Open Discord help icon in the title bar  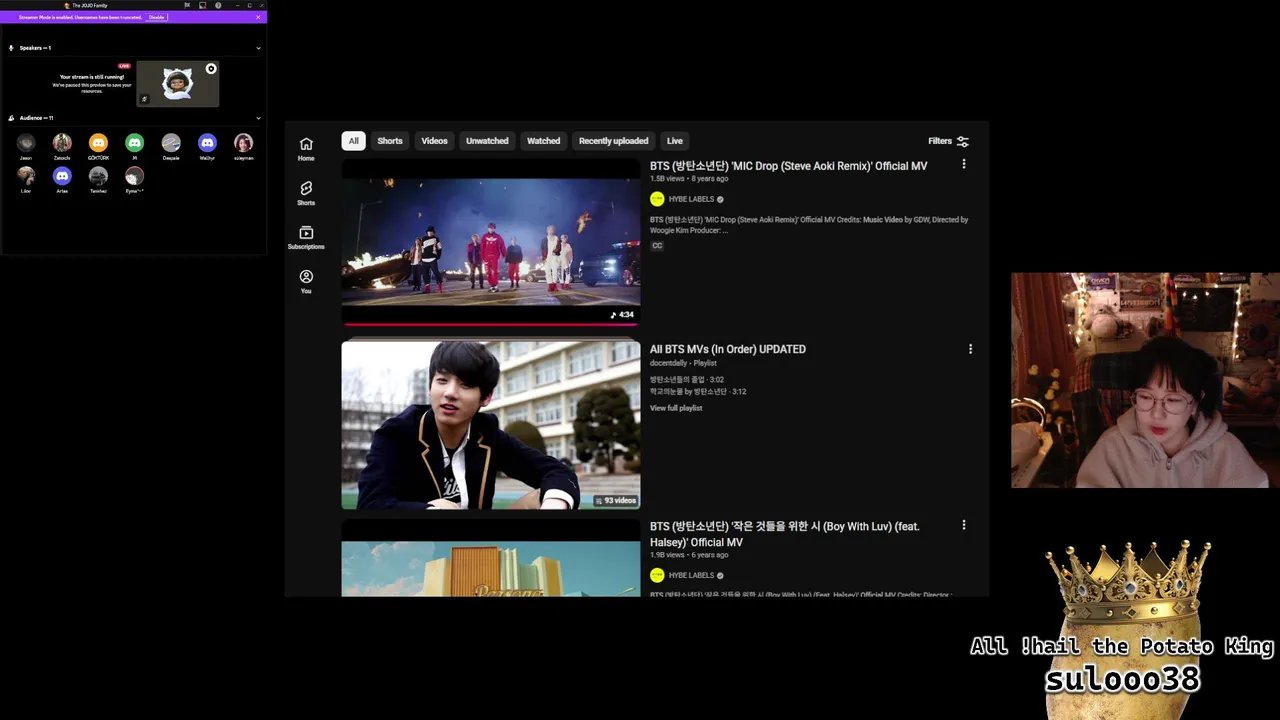coord(218,5)
